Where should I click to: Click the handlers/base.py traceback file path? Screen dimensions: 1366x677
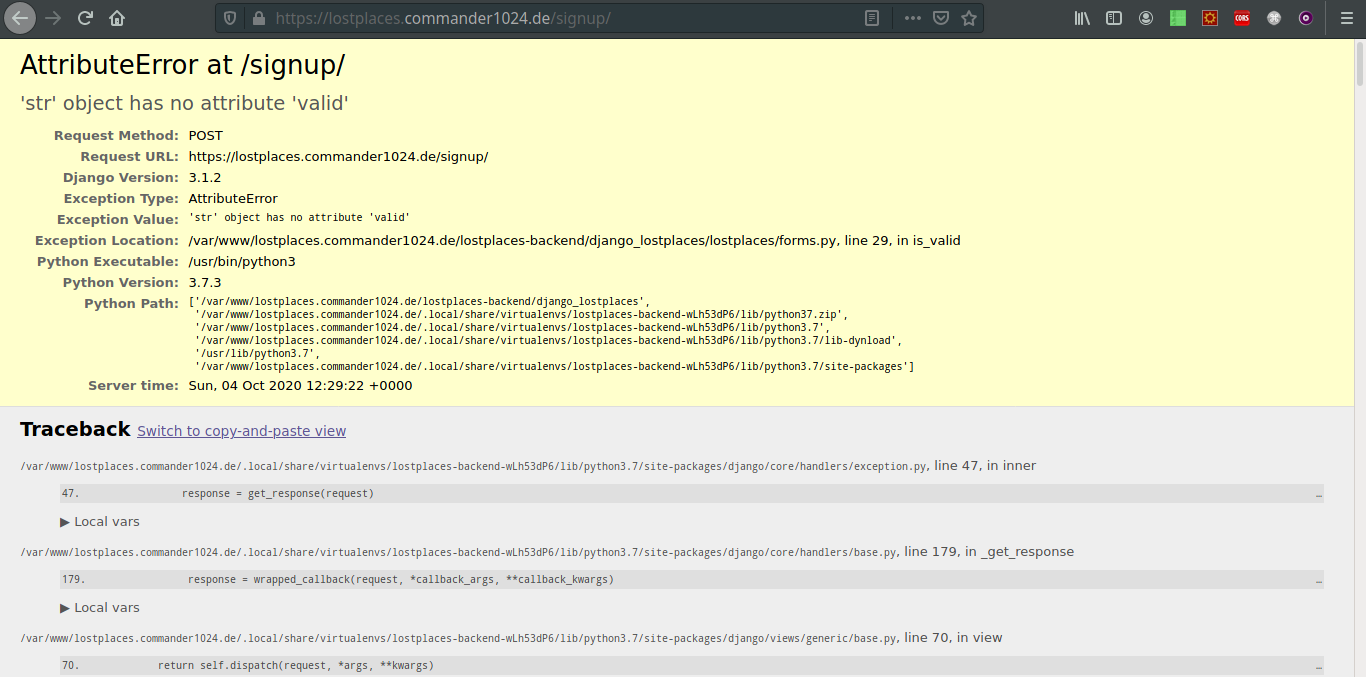point(458,553)
